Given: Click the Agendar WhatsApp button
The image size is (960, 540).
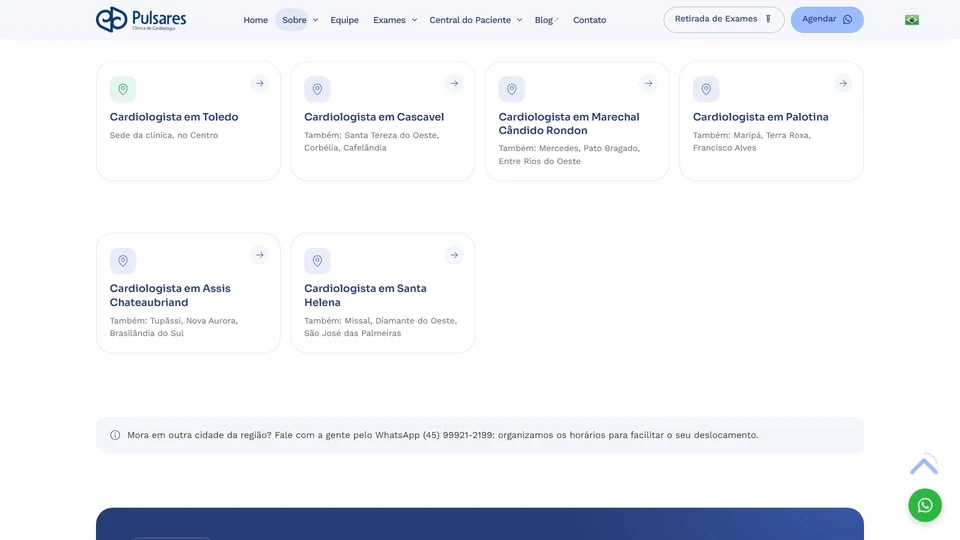Looking at the screenshot, I should pos(827,20).
